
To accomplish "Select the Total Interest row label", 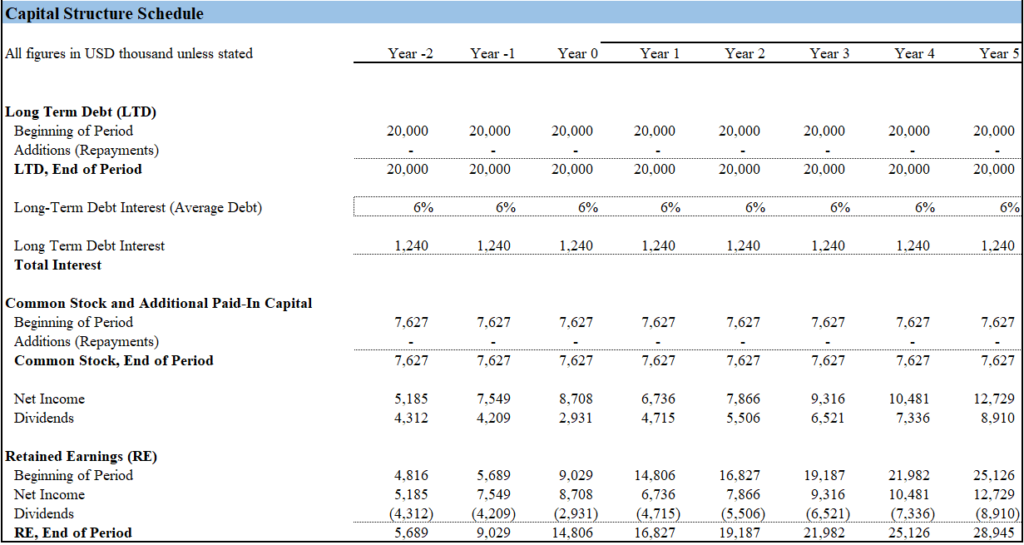I will [x=58, y=265].
